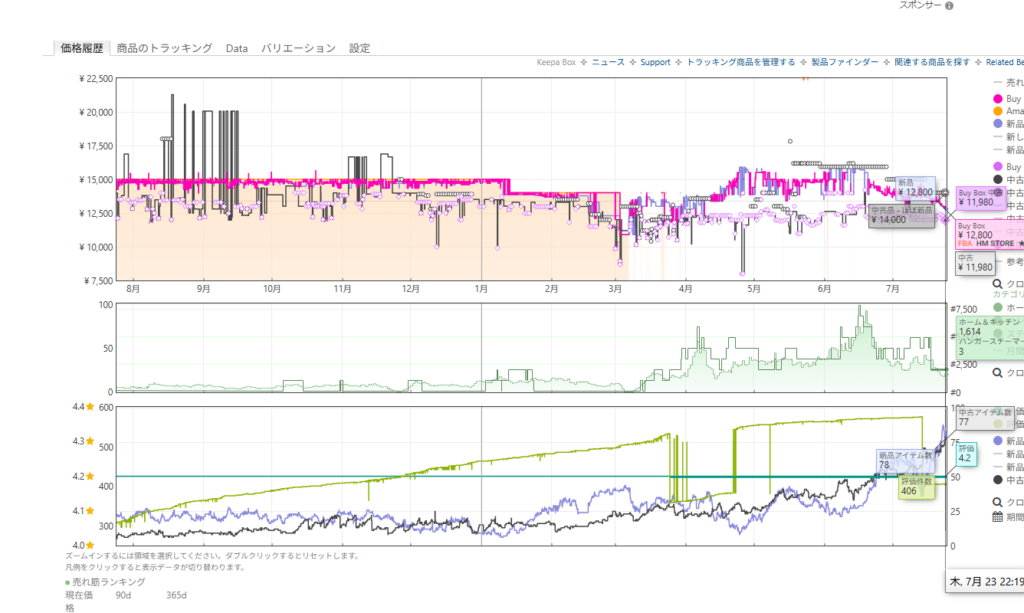Open the Related link at the right edge
Image resolution: width=1024 pixels, height=613 pixels.
(x=1004, y=62)
